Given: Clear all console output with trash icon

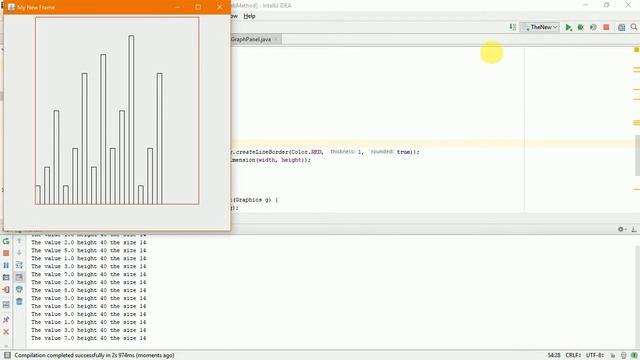Looking at the screenshot, I should pyautogui.click(x=19, y=301).
